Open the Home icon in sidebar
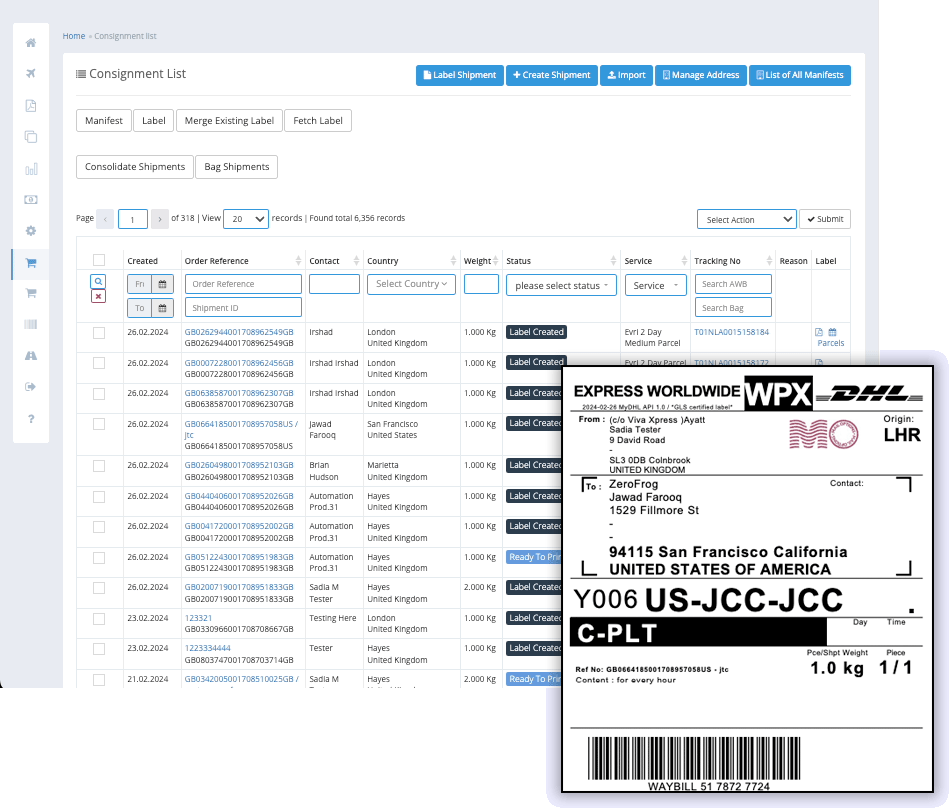Viewport: 950px width, 809px height. (x=31, y=42)
